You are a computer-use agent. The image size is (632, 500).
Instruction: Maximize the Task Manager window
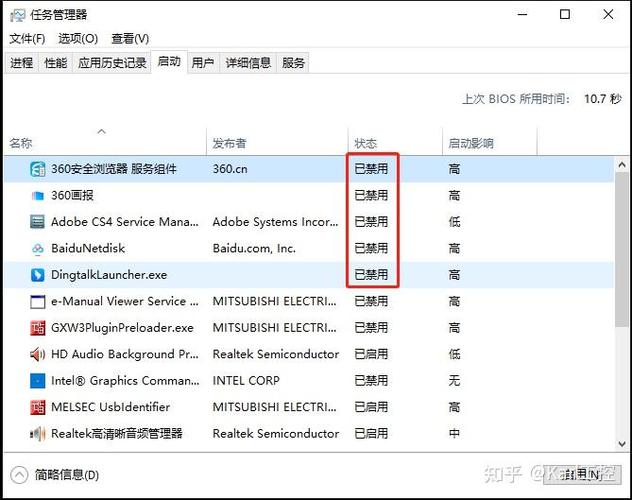coord(565,15)
